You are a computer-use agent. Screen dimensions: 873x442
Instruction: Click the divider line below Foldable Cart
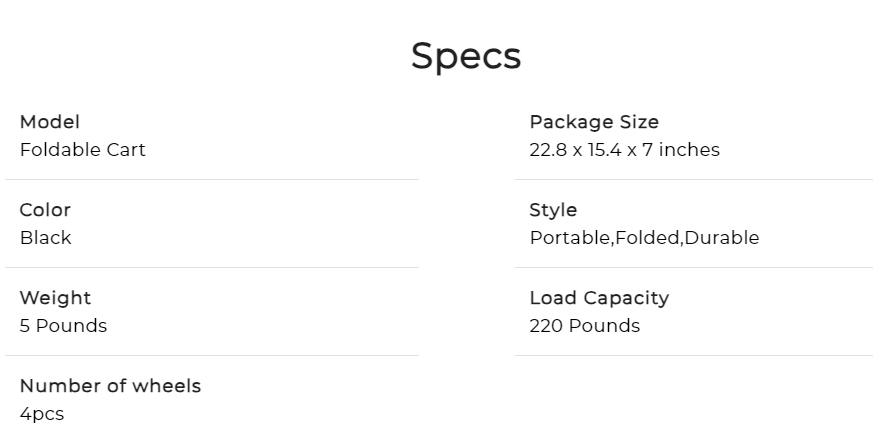212,180
